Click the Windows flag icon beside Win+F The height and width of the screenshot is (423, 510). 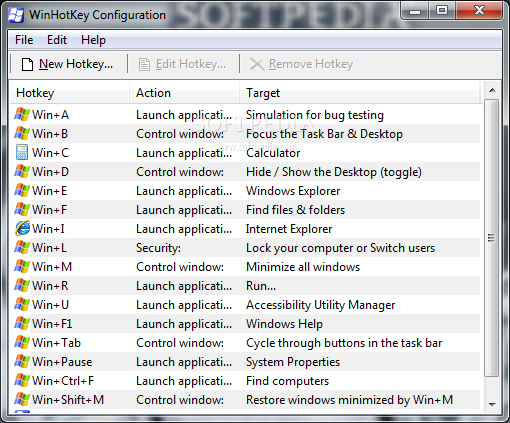(x=22, y=210)
